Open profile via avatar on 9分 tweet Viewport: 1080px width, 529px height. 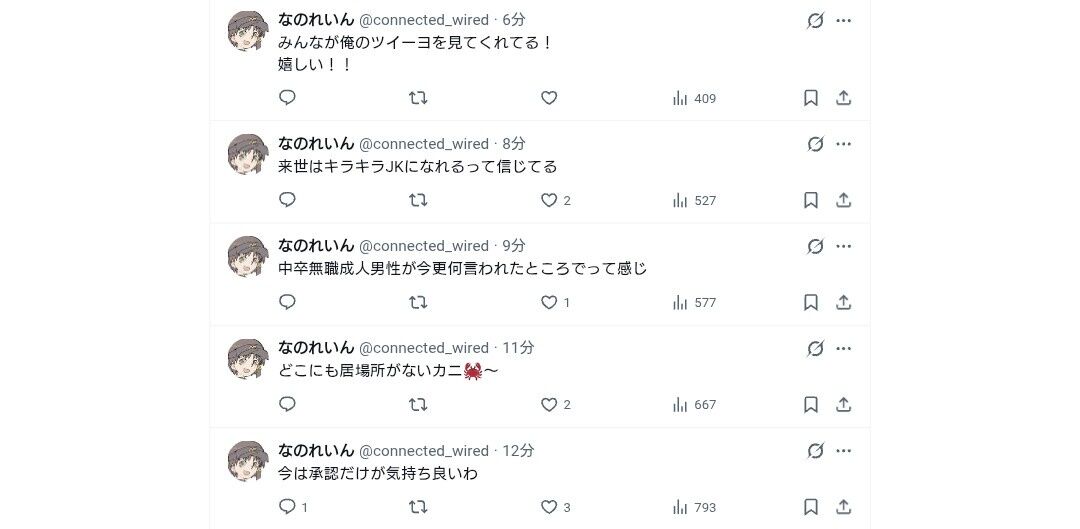(248, 257)
